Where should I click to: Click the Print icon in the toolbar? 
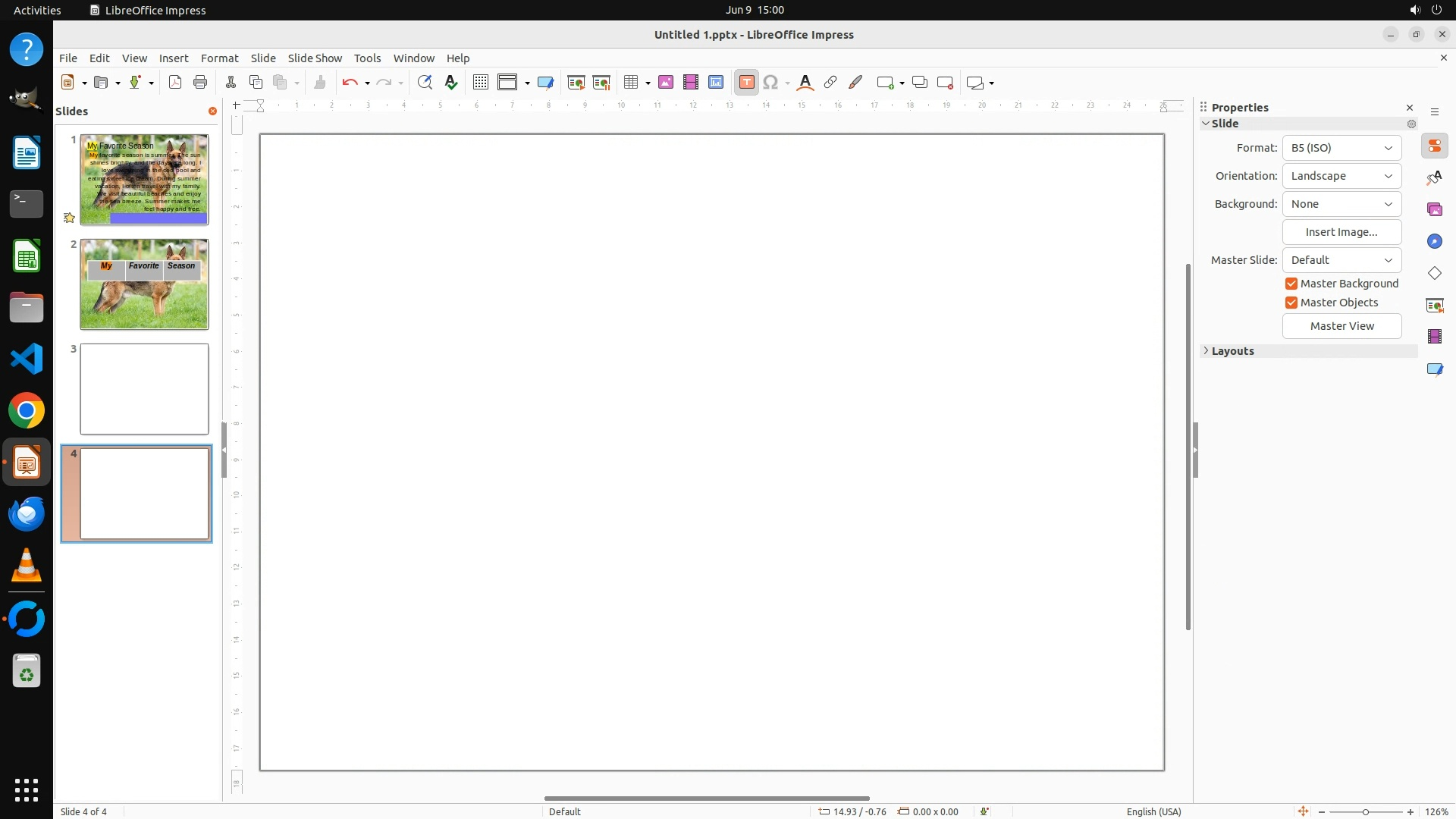[x=200, y=83]
